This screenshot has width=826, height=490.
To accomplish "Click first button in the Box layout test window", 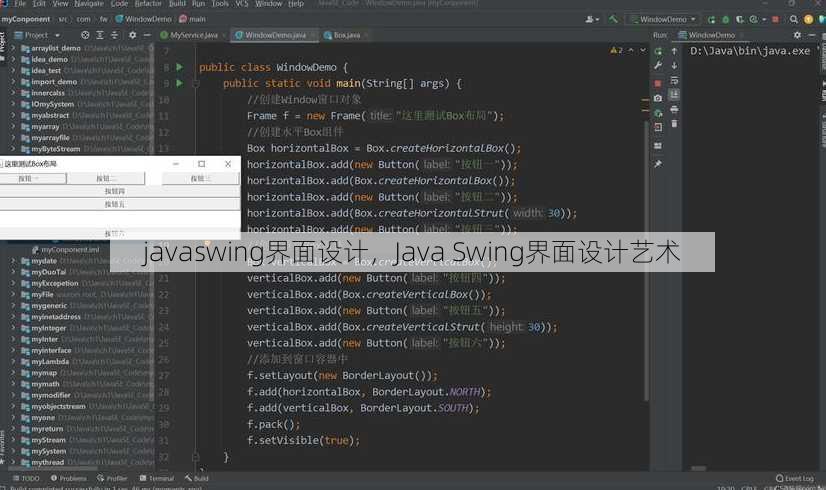I will point(33,179).
